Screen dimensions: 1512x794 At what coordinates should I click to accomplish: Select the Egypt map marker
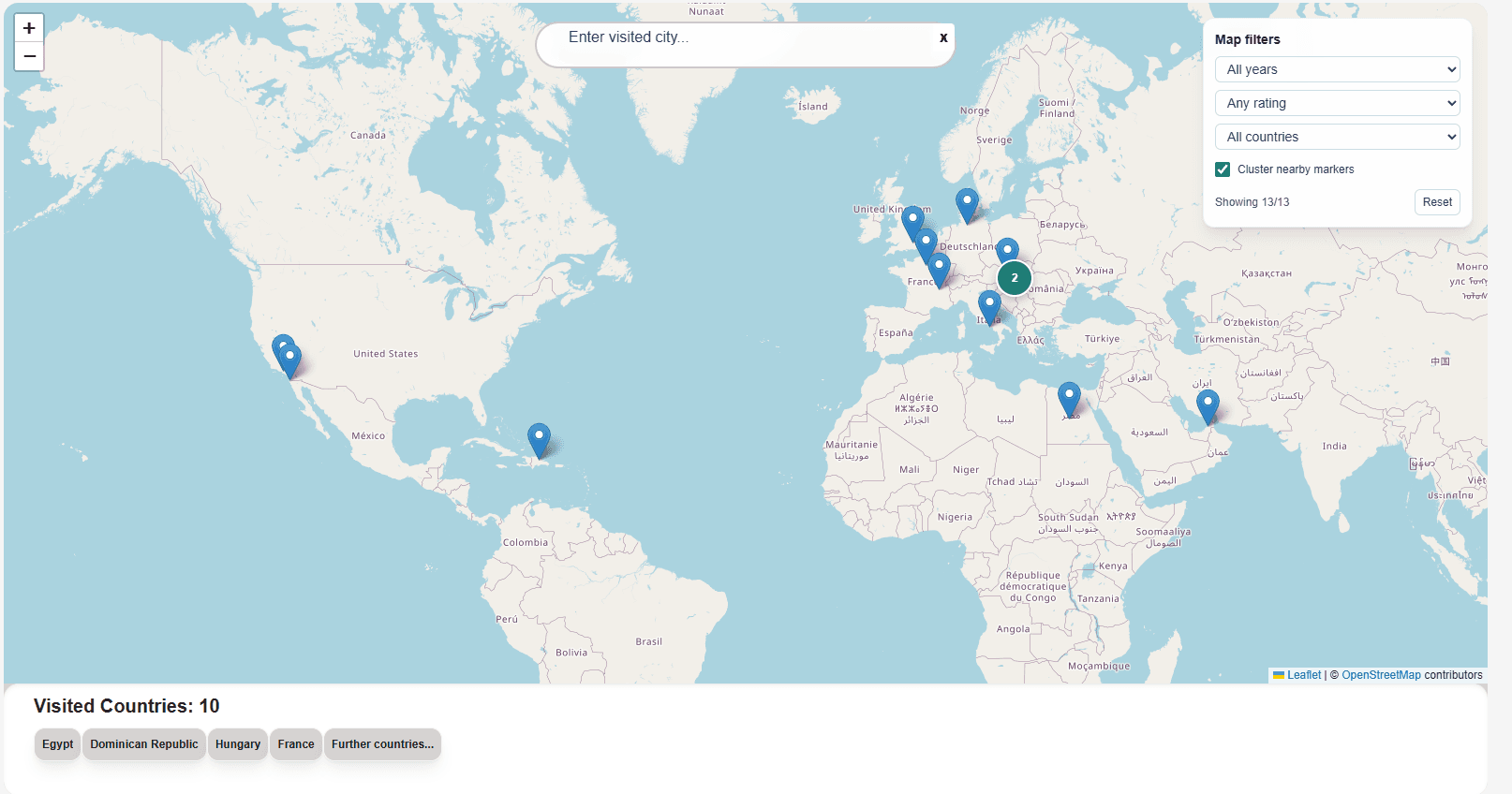tap(1069, 400)
